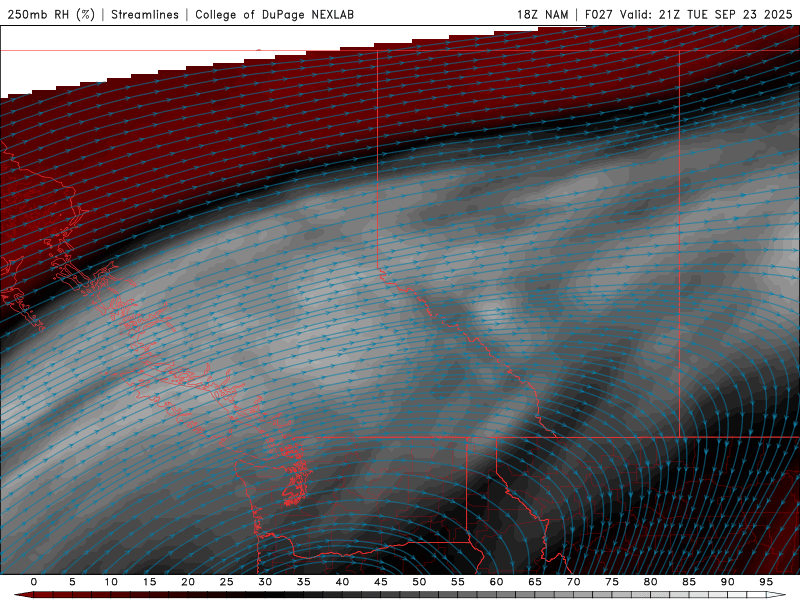Click the colorbar label "30"
The image size is (800, 600).
point(265,582)
